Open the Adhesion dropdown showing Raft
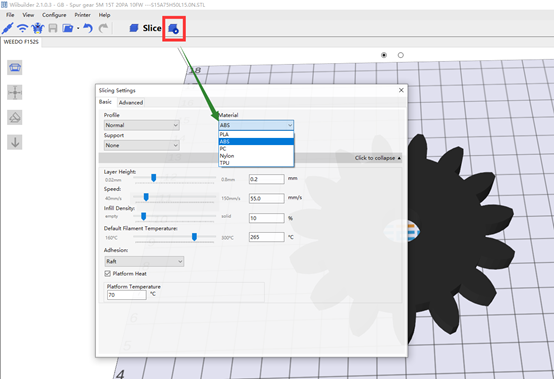554x379 pixels. (144, 261)
